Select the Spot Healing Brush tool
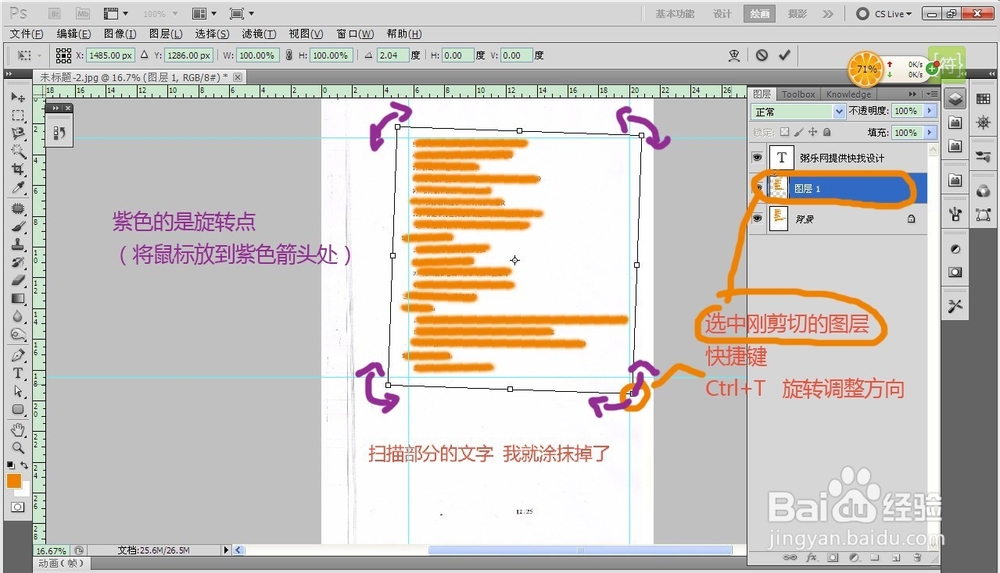Screen dimensions: 1000x573 tap(18, 209)
